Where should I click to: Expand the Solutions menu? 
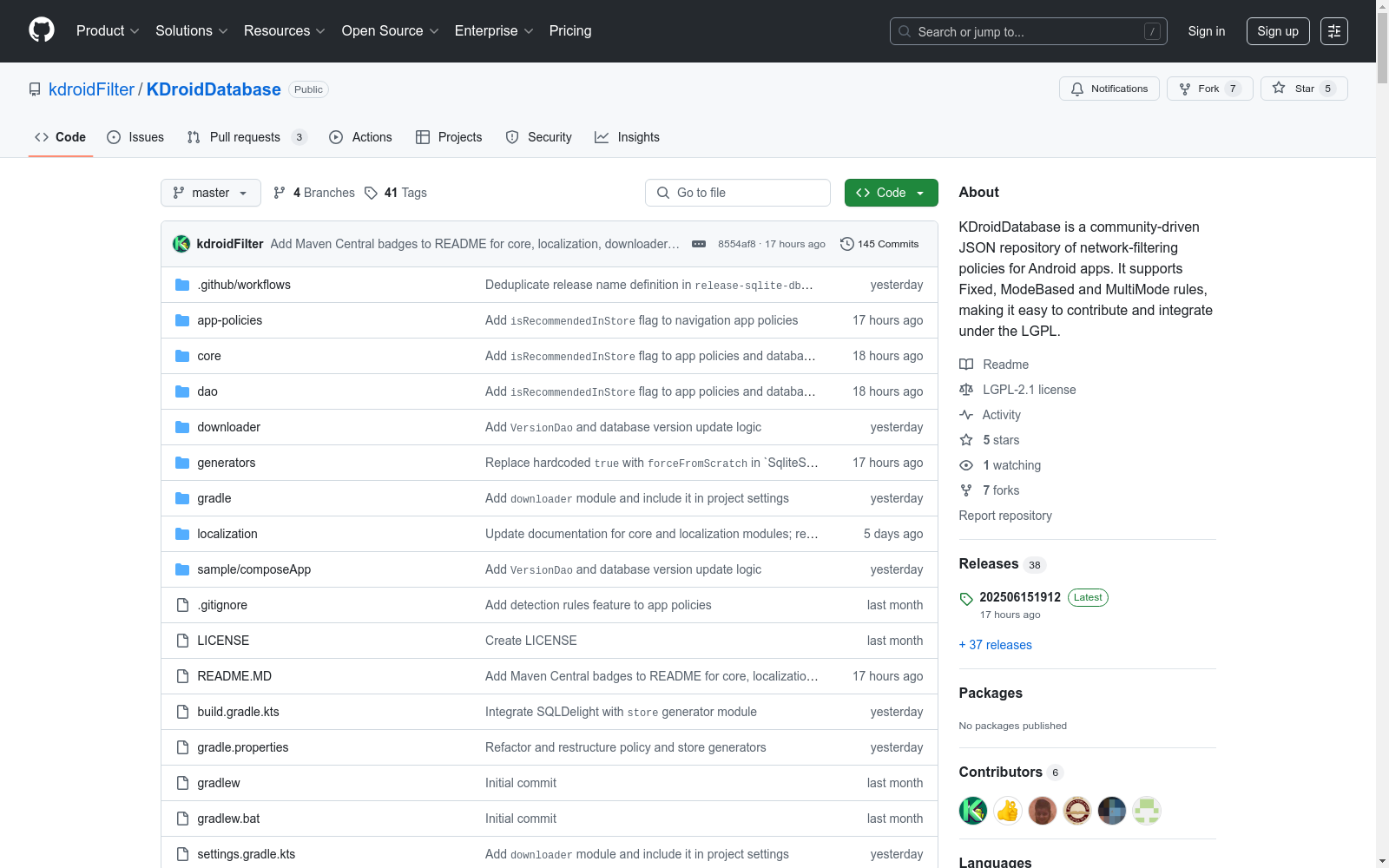[x=192, y=30]
